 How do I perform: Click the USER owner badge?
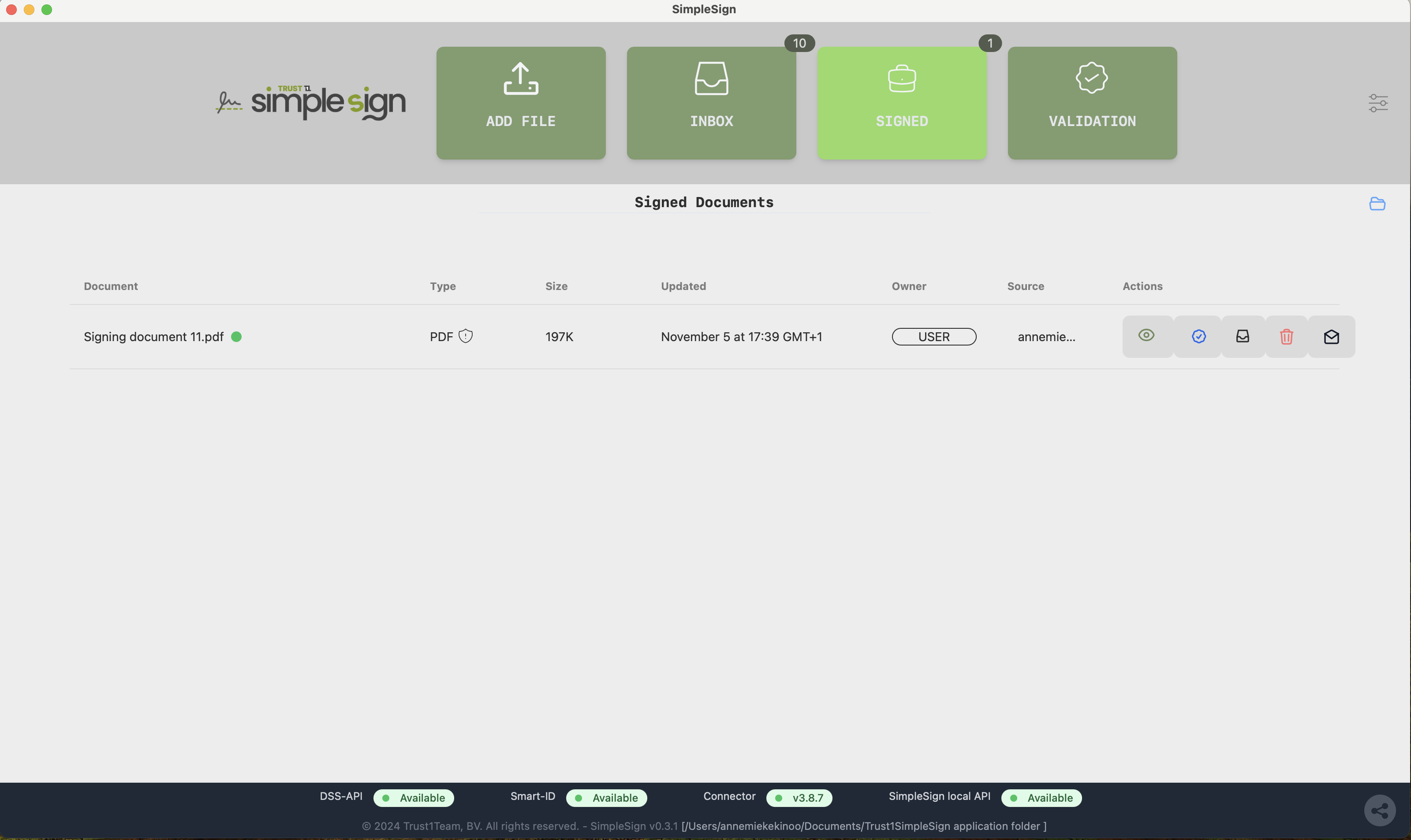tap(933, 337)
